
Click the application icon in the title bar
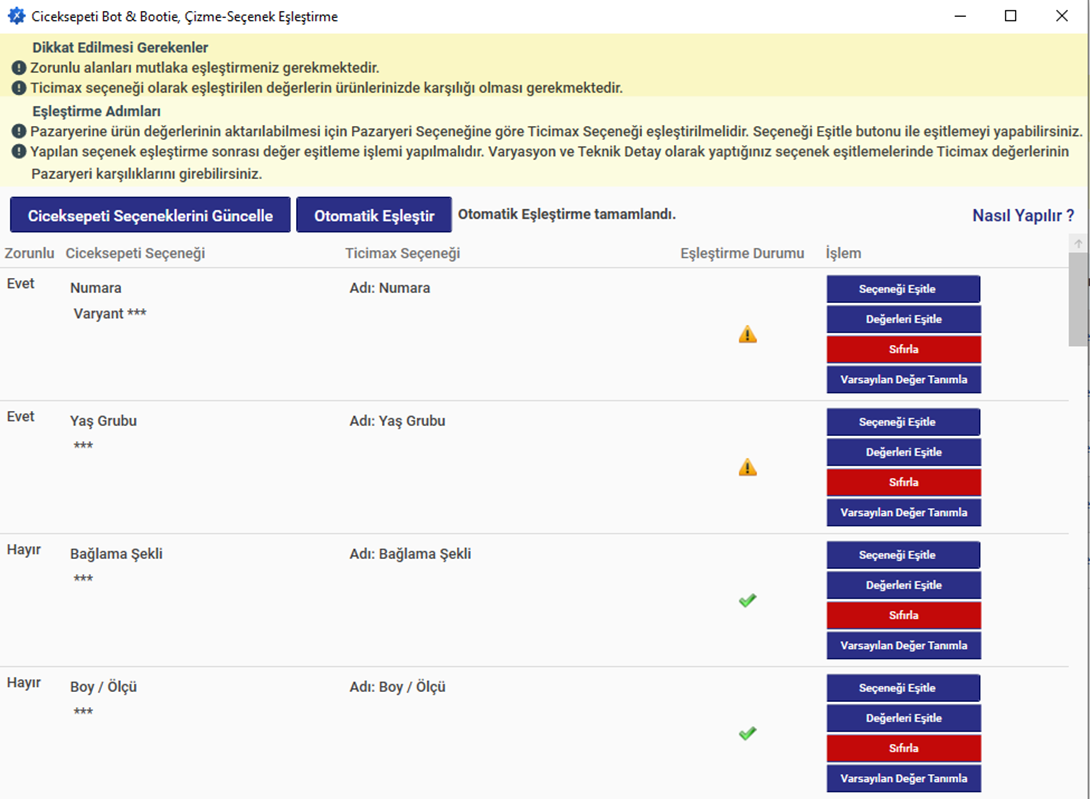(16, 16)
